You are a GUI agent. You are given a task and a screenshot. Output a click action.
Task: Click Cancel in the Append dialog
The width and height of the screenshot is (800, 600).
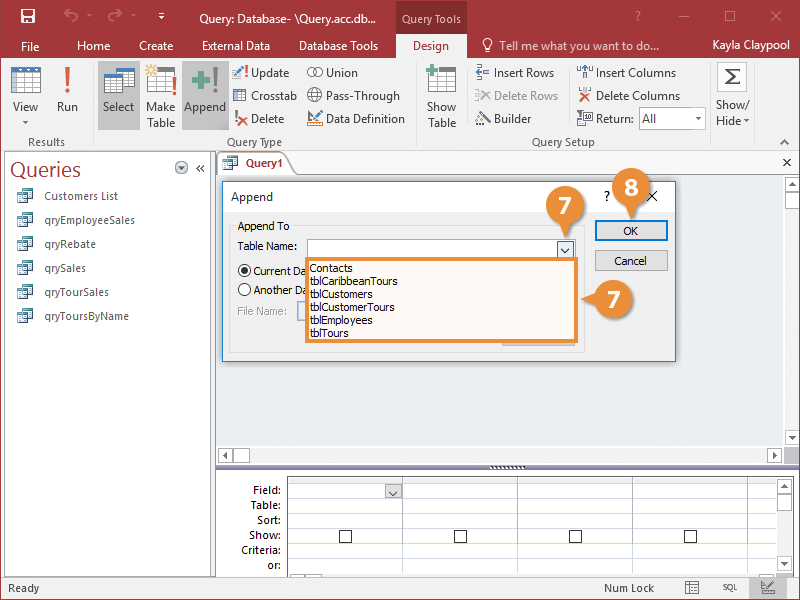click(x=631, y=261)
